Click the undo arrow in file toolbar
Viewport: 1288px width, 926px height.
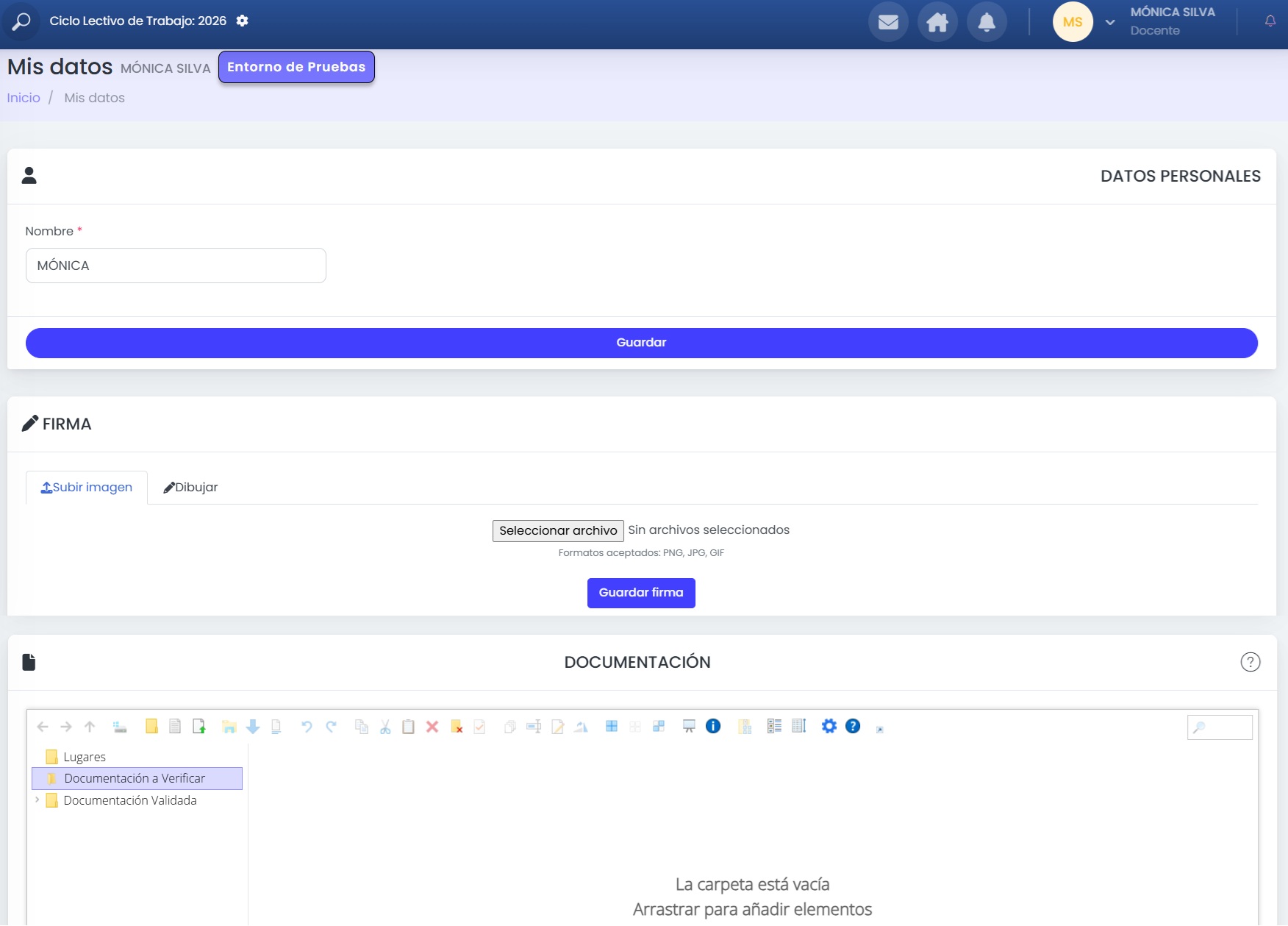307,727
